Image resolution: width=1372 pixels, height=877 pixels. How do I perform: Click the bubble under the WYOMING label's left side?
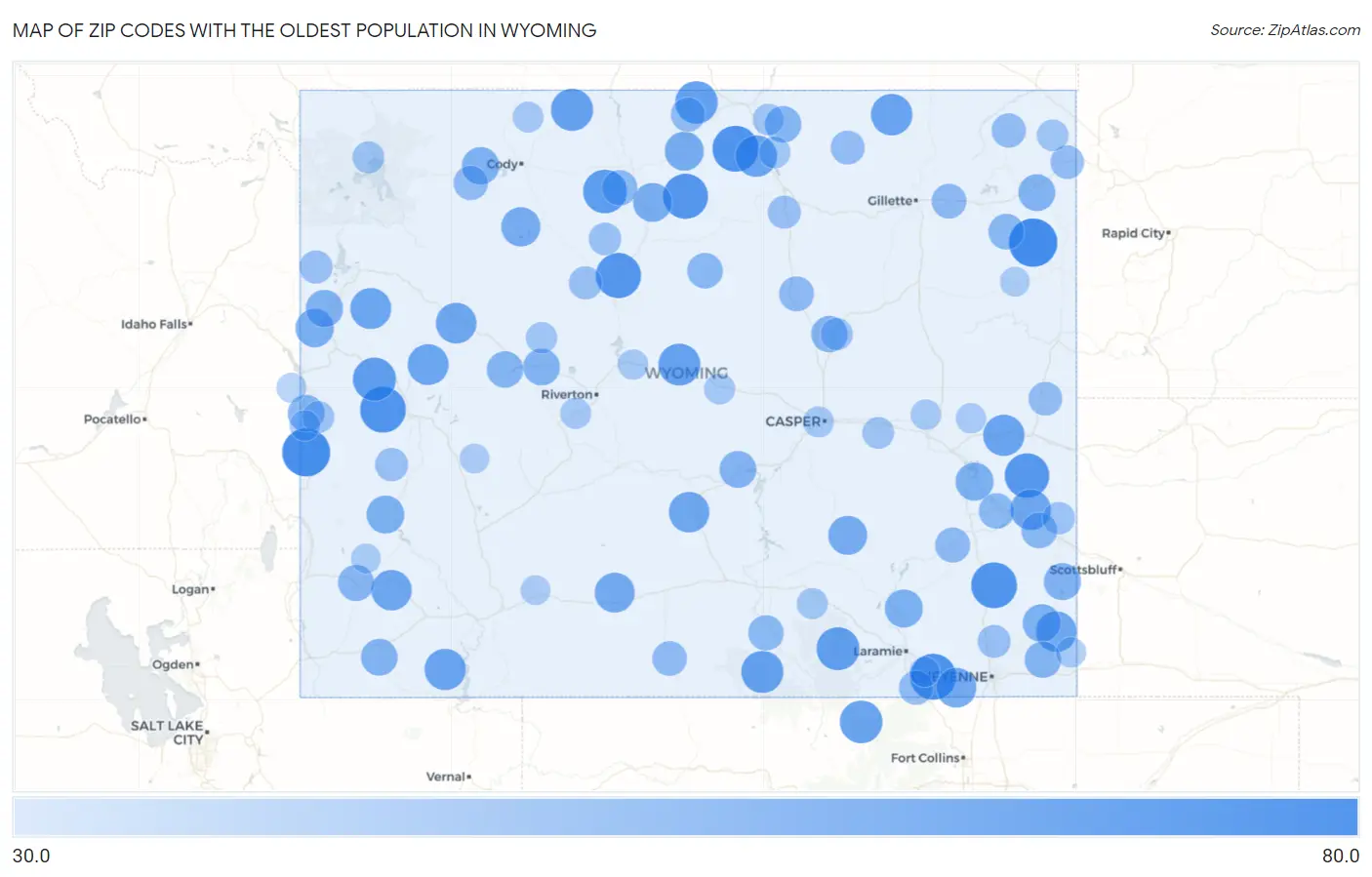[x=679, y=365]
